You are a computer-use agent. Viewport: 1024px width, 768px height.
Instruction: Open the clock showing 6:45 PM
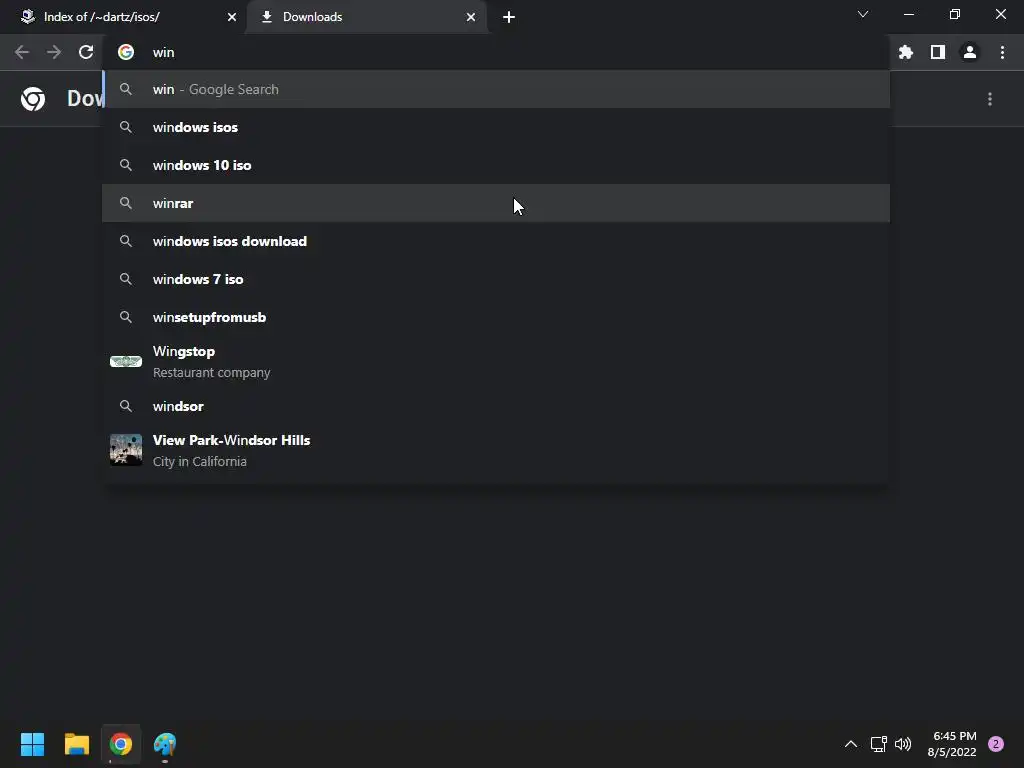pos(952,744)
